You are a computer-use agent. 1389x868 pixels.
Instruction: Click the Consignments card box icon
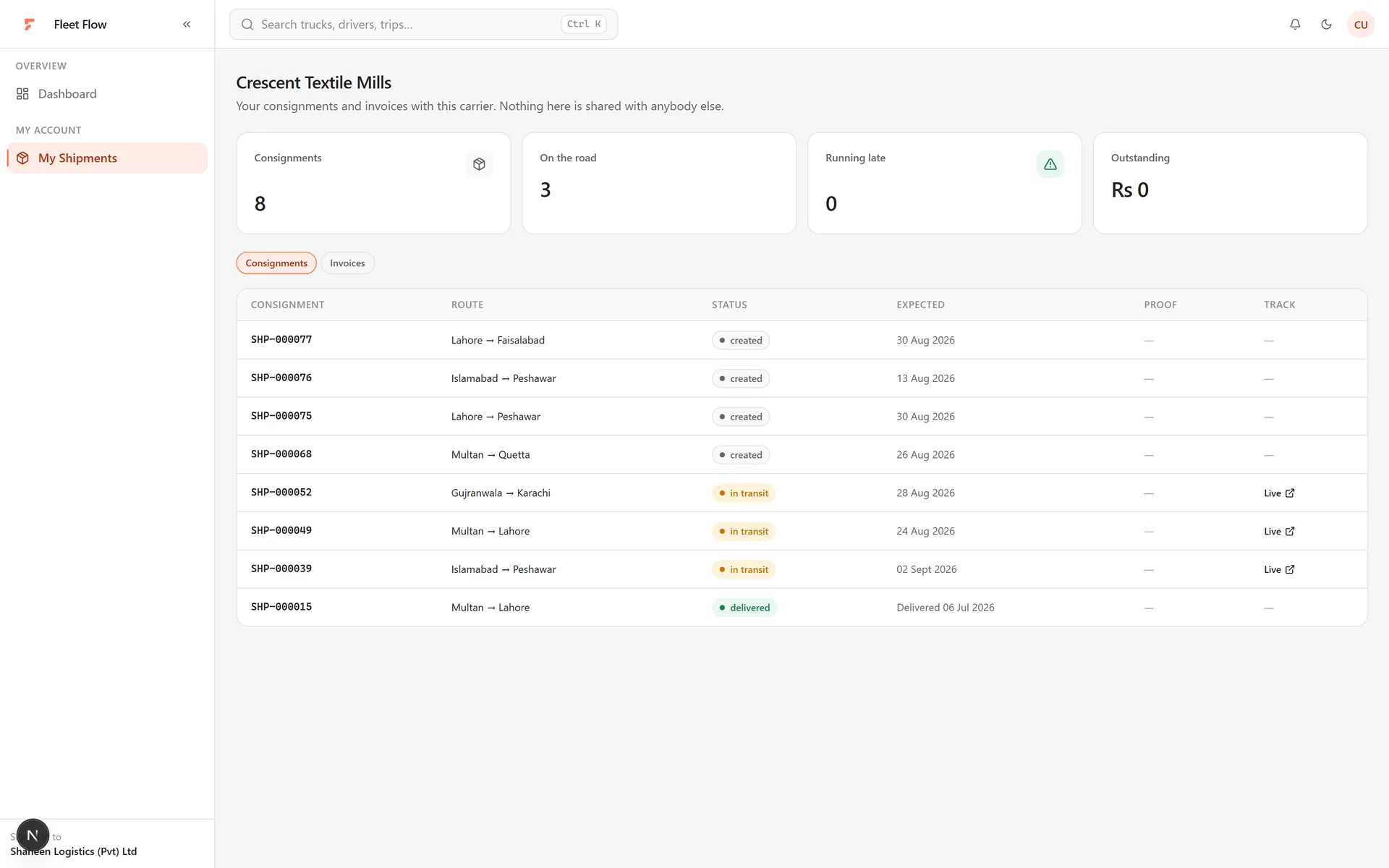click(479, 164)
